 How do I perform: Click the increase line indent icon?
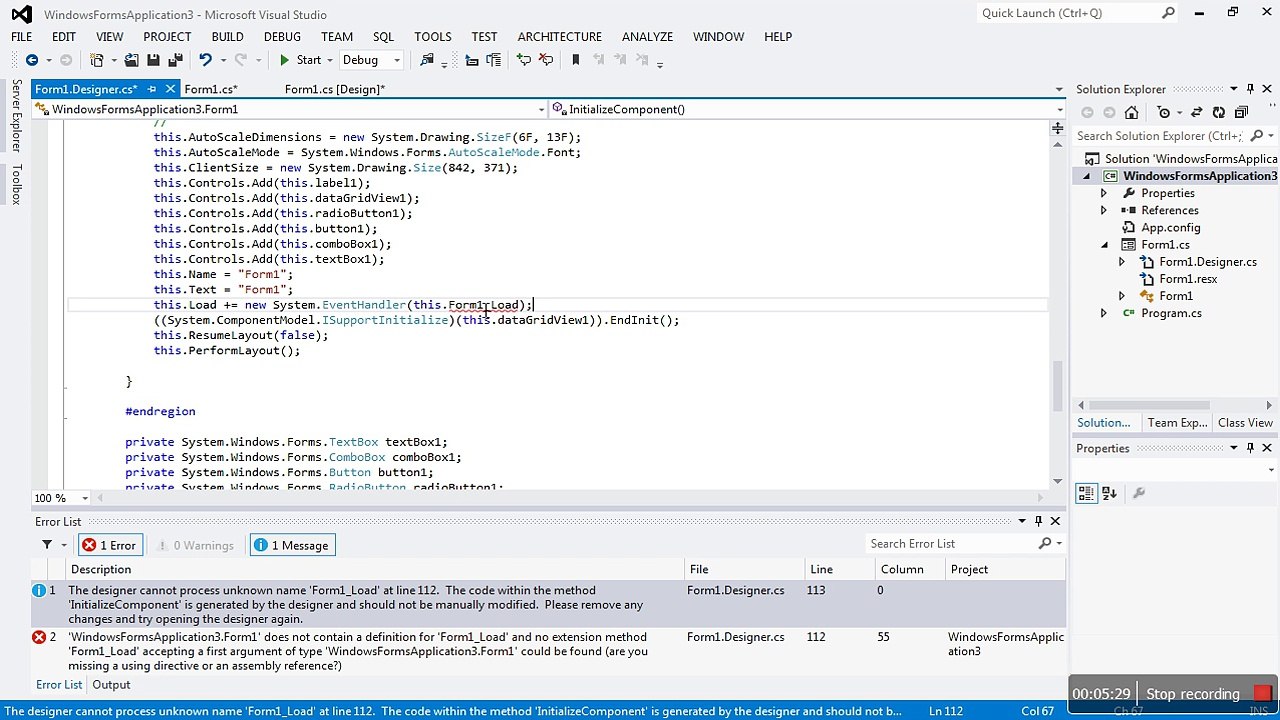[493, 60]
